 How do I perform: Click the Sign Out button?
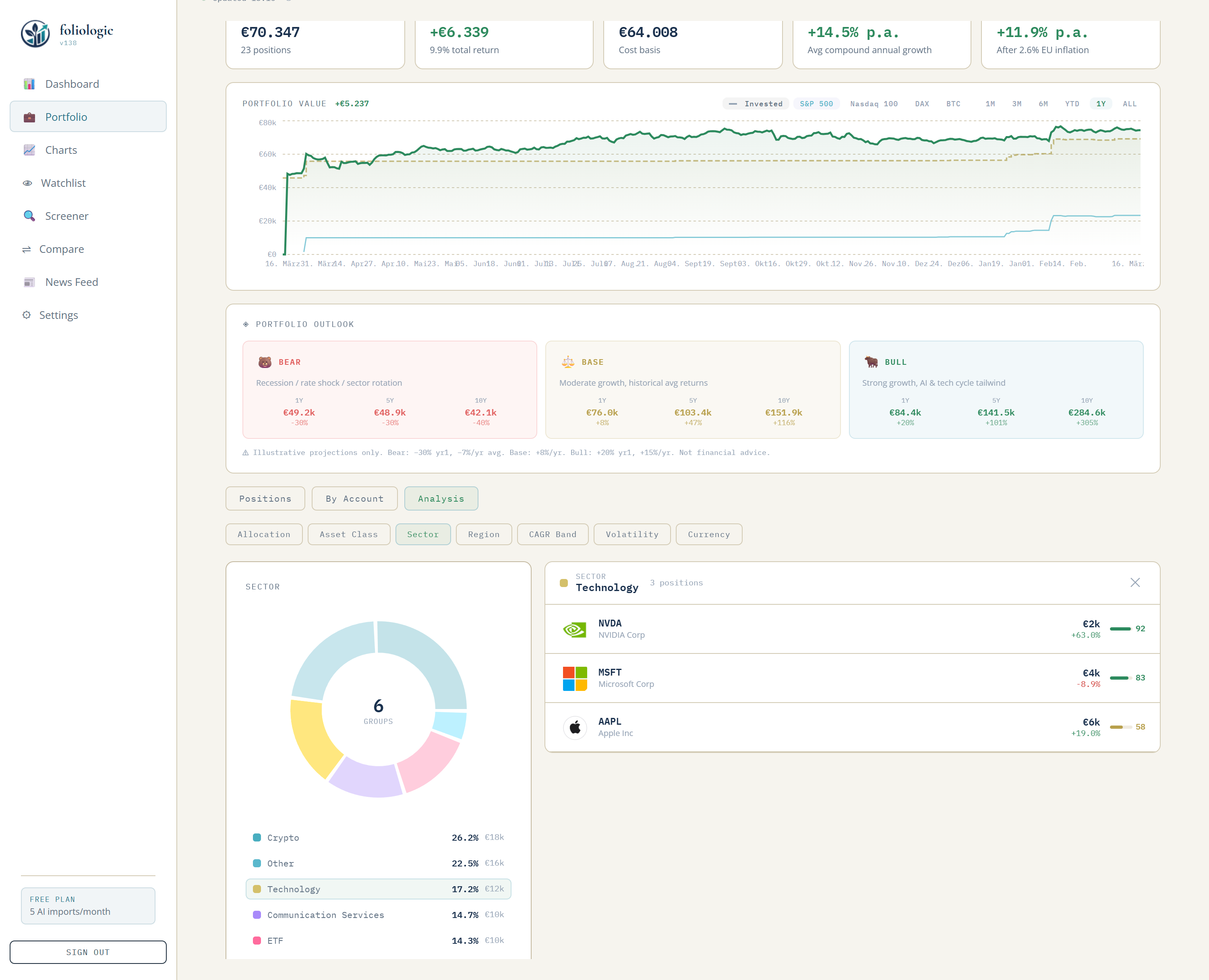(x=88, y=952)
